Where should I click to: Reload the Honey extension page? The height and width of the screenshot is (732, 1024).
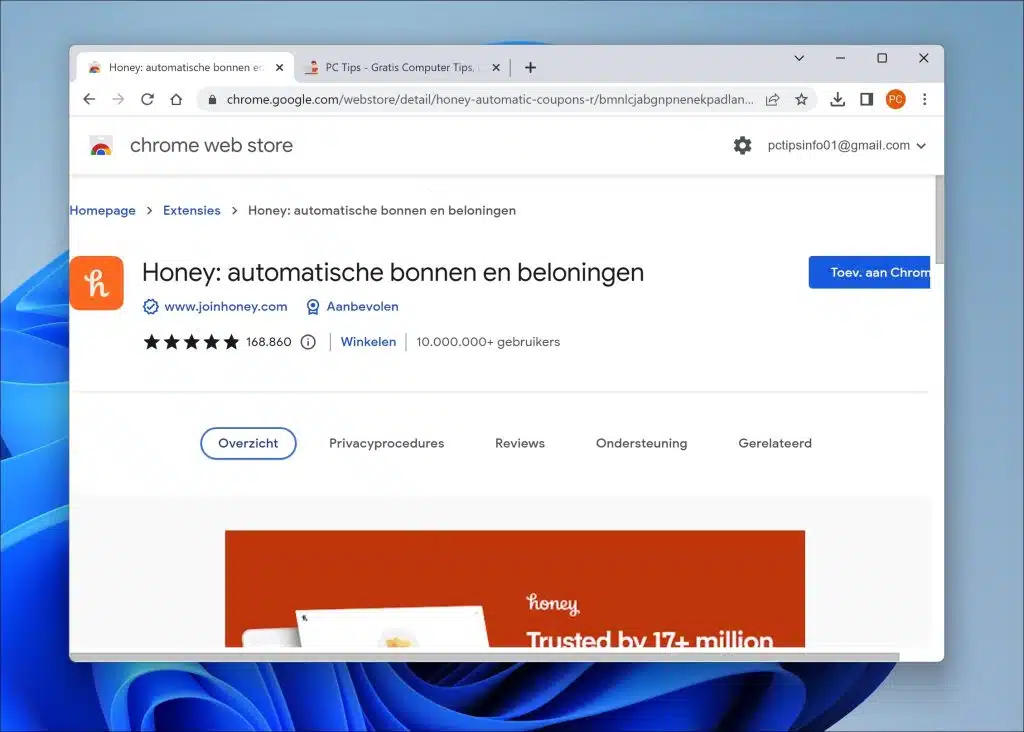148,99
